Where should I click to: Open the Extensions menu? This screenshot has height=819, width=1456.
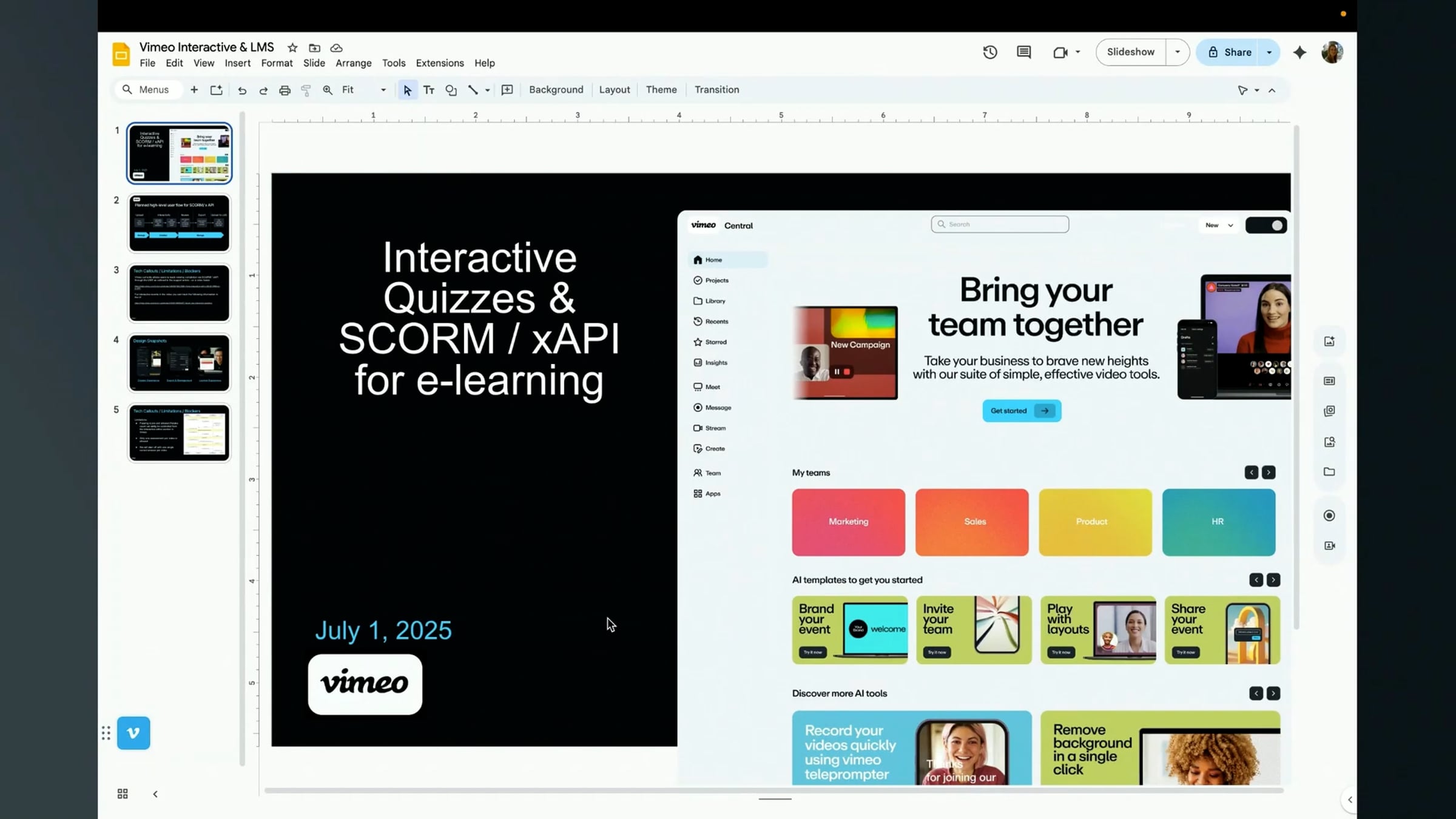point(440,63)
